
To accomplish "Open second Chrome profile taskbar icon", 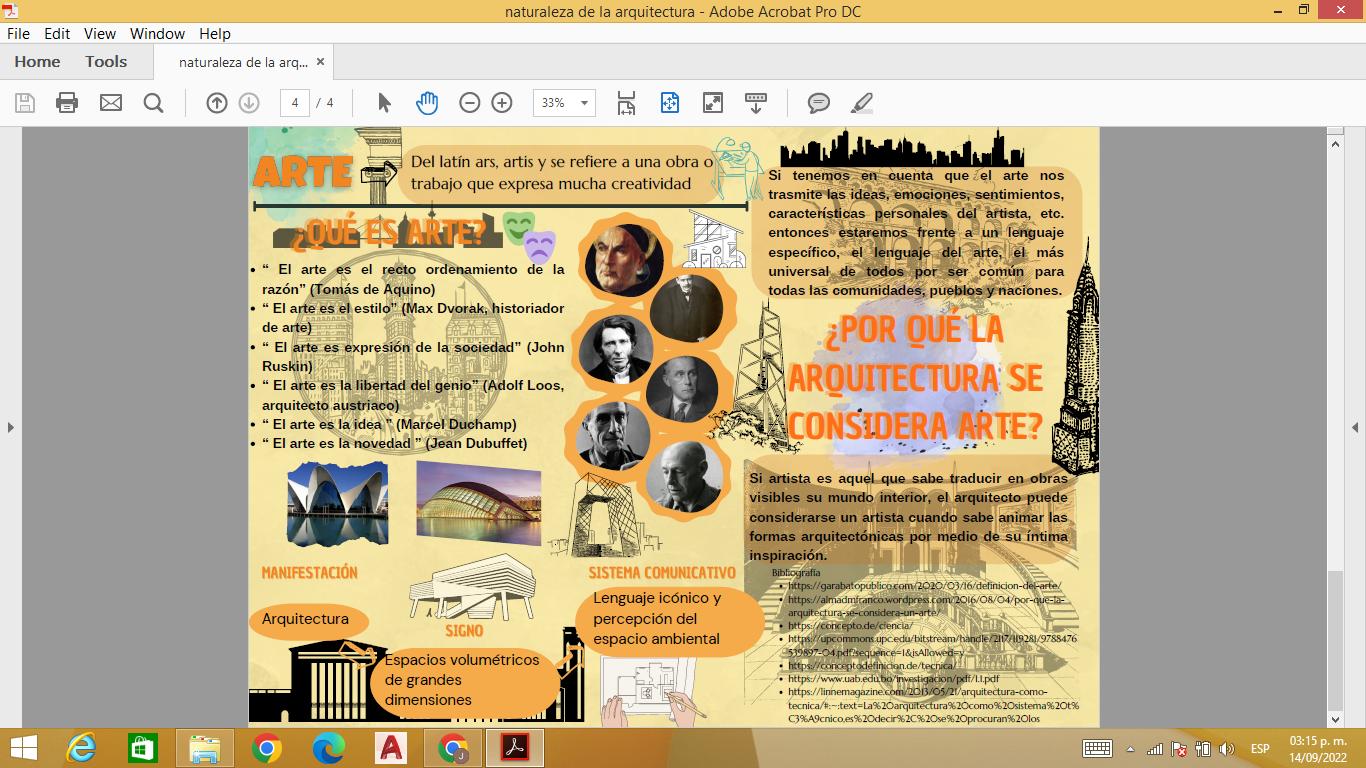I will [x=453, y=748].
